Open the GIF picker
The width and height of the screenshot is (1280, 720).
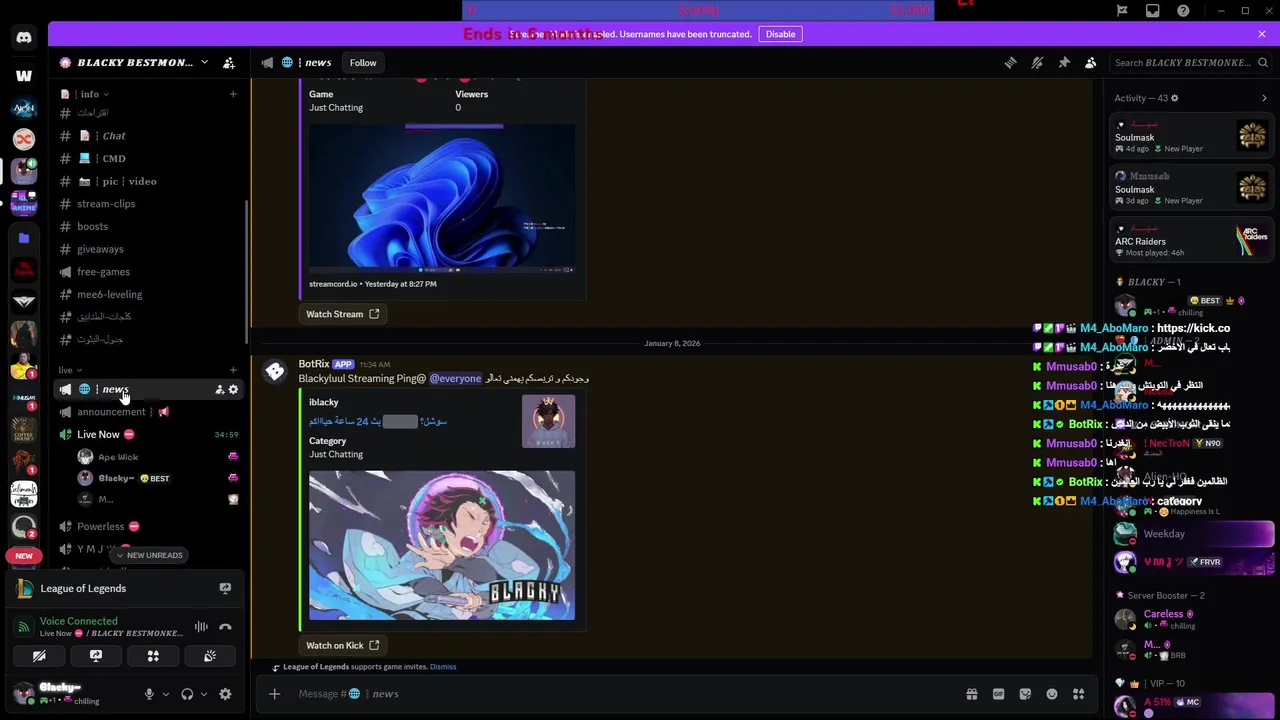[998, 694]
